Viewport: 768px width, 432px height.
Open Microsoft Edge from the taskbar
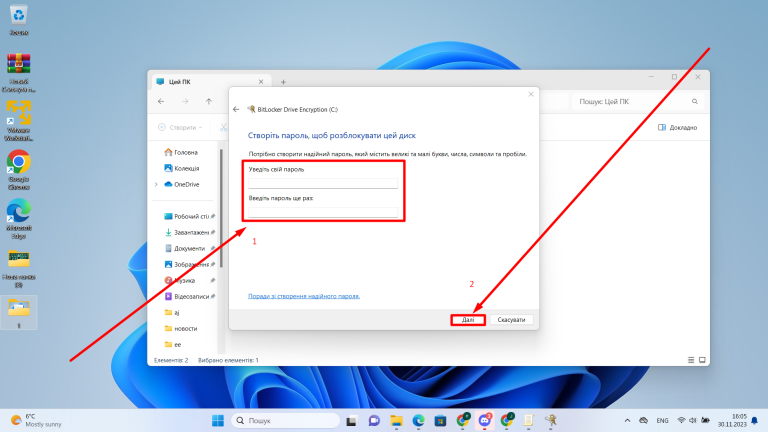click(418, 420)
